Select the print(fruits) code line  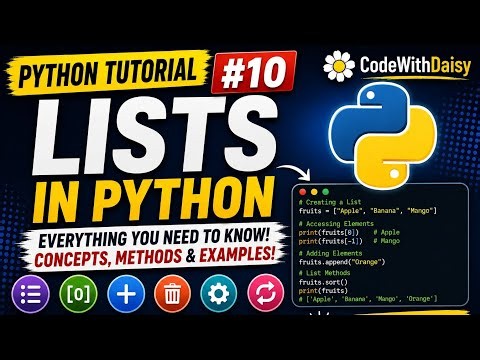pos(323,291)
